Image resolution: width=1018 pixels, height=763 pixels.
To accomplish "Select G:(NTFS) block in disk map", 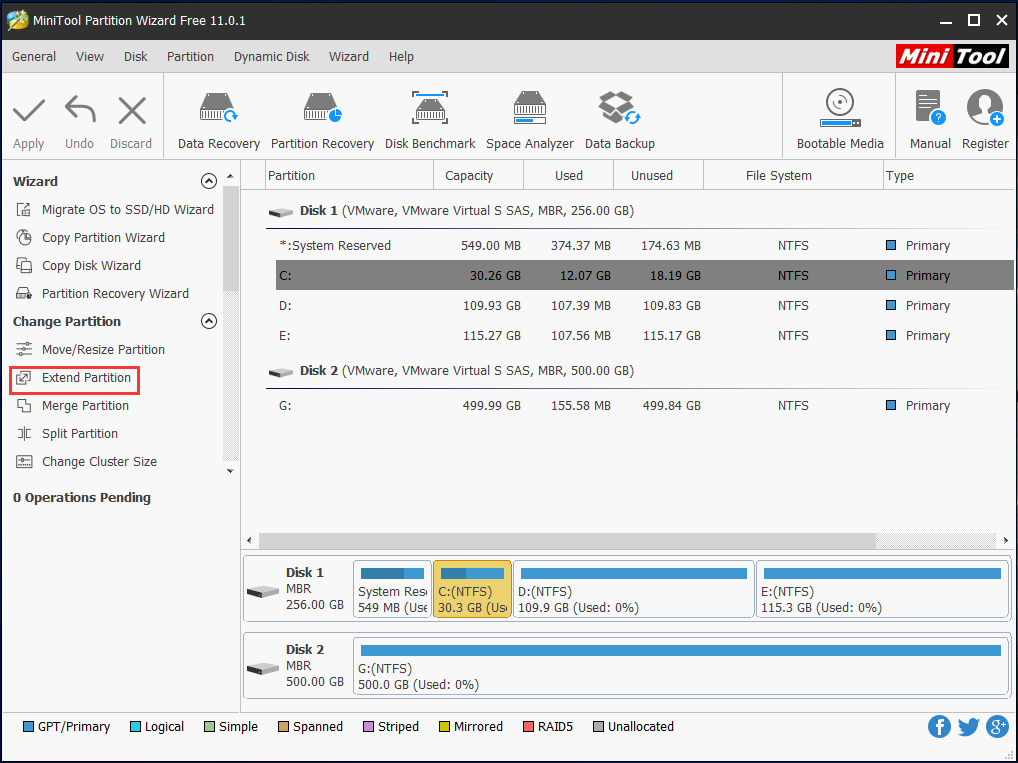I will click(680, 666).
